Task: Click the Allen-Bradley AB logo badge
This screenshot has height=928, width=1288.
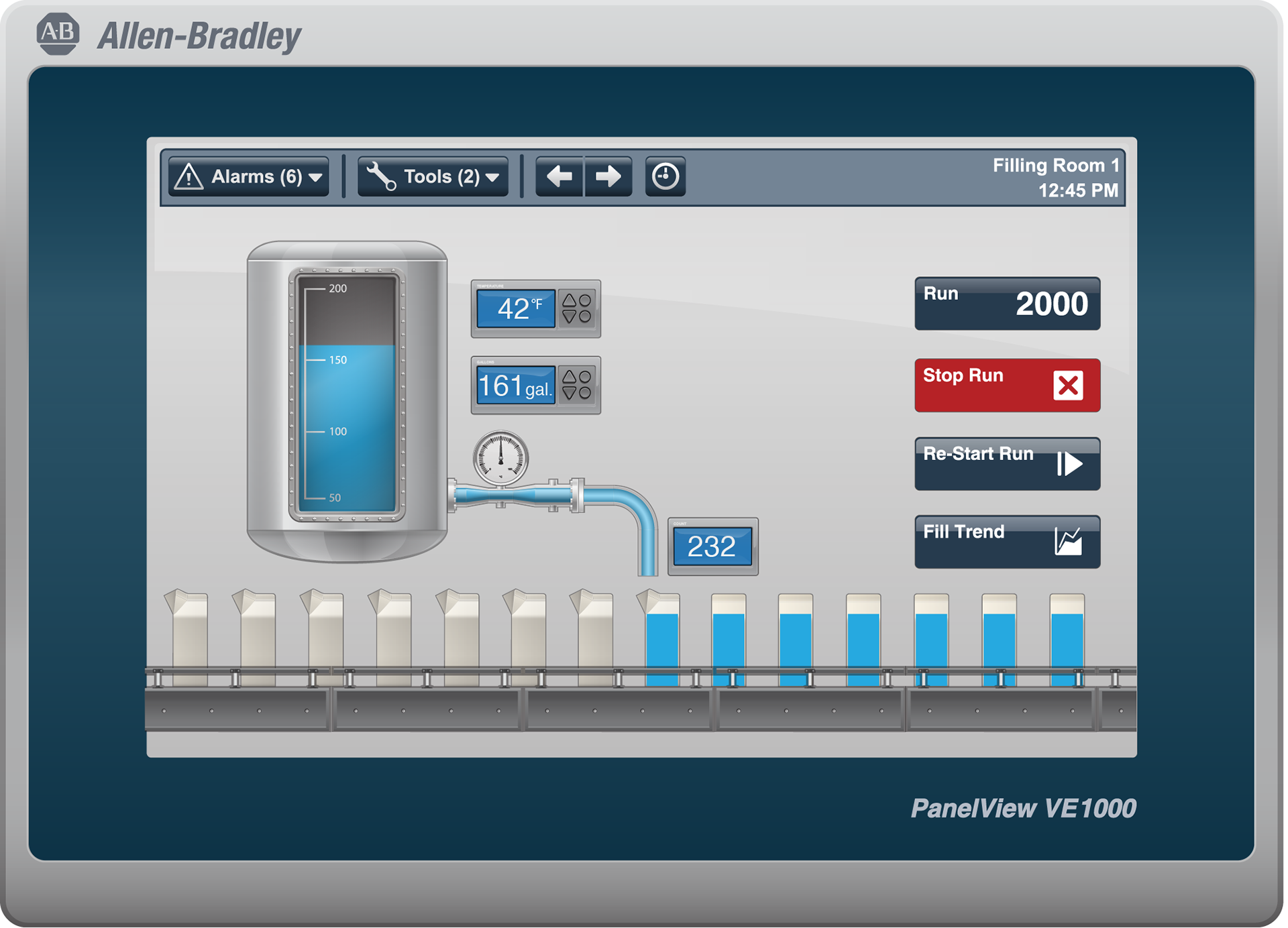Action: click(58, 34)
